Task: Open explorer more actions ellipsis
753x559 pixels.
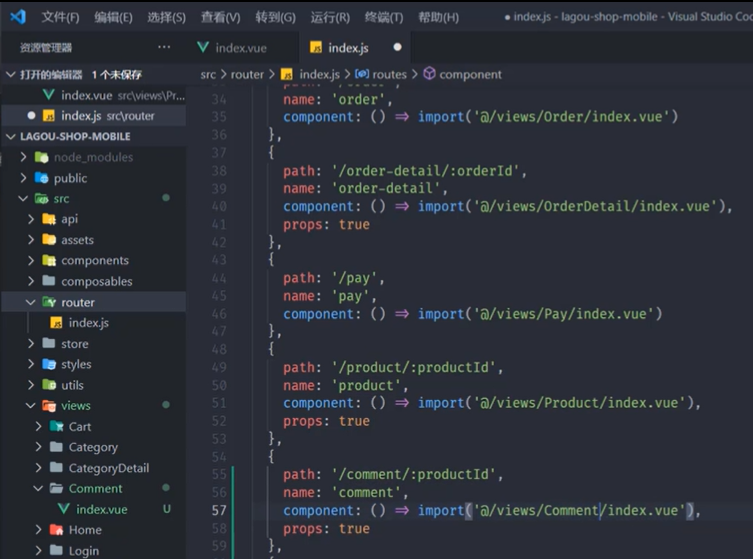Action: (x=164, y=47)
